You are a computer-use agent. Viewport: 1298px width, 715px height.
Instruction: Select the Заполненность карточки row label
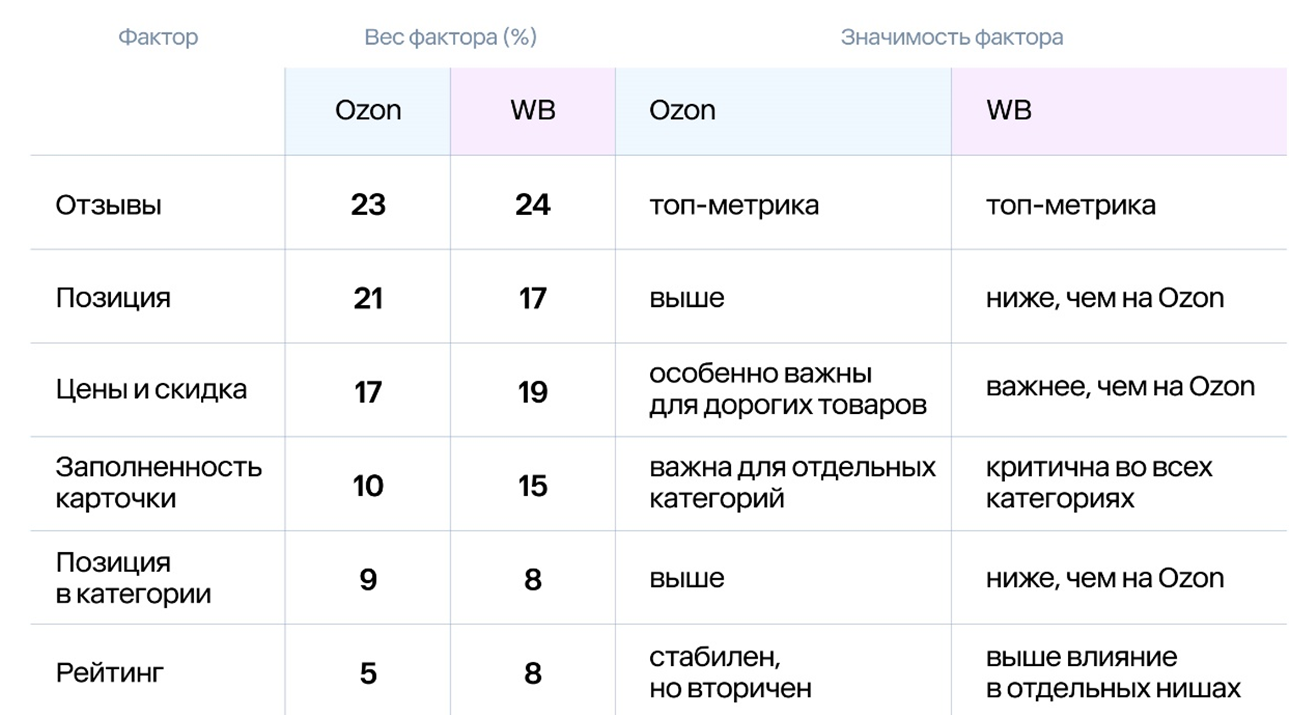[158, 482]
